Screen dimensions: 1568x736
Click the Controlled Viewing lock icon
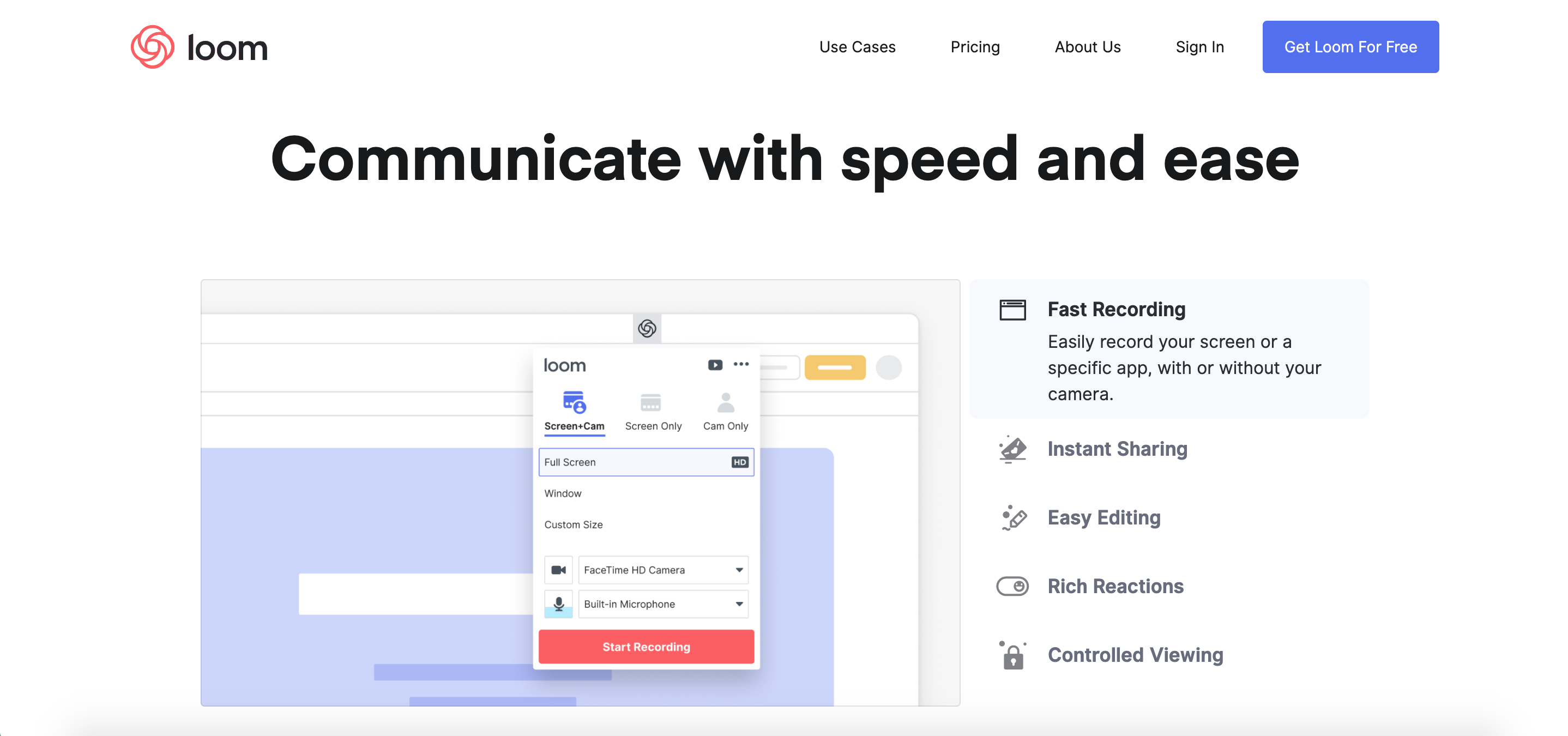pyautogui.click(x=1012, y=655)
